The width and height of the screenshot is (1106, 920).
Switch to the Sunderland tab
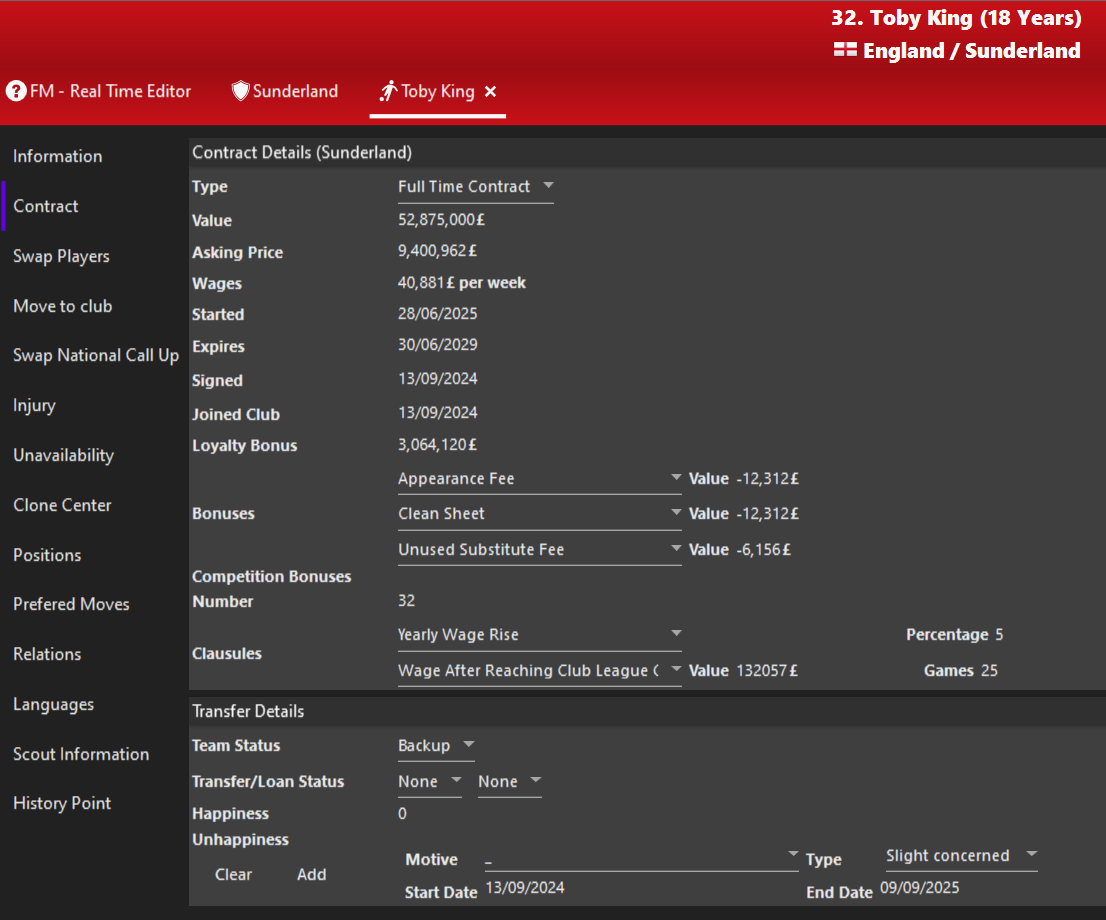coord(295,91)
